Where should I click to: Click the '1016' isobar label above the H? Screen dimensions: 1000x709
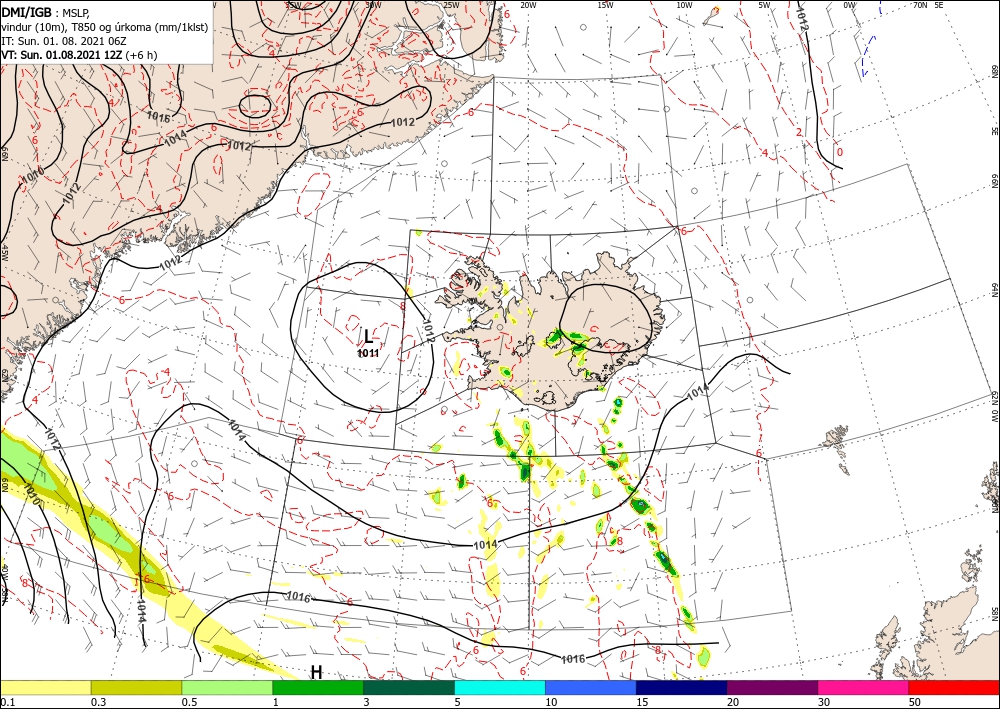[x=298, y=597]
